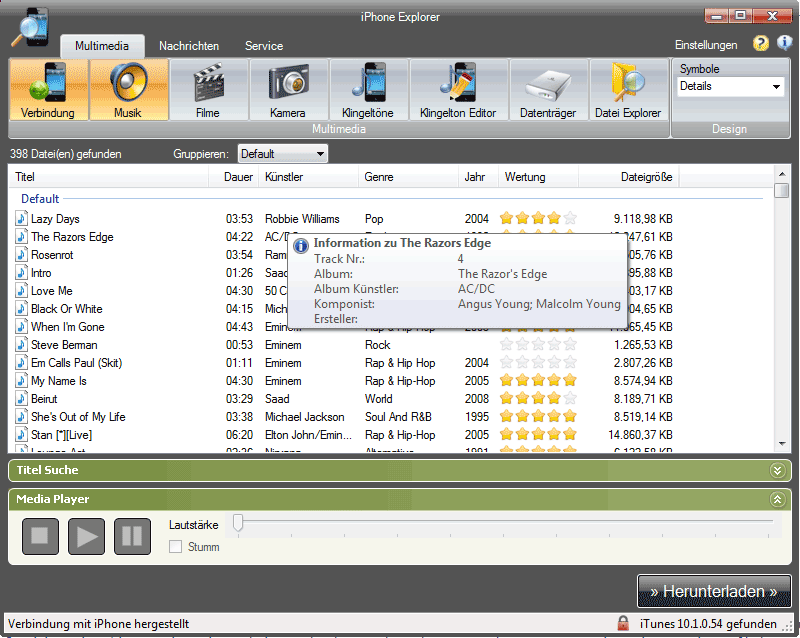Screen dimensions: 800x638
Task: Select the song Intro
Action: pos(41,273)
